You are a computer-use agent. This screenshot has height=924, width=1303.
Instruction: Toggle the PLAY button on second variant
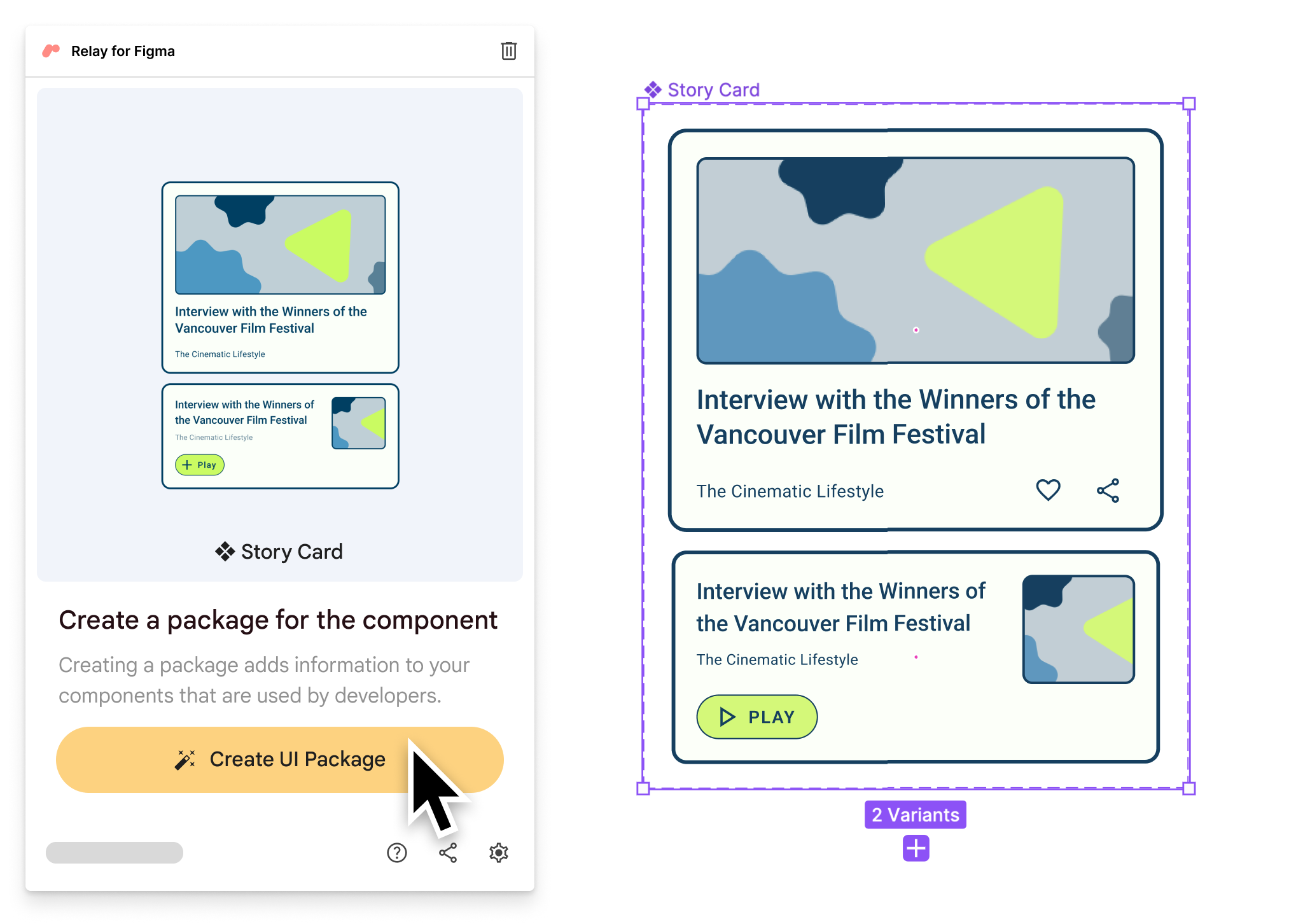[x=756, y=717]
